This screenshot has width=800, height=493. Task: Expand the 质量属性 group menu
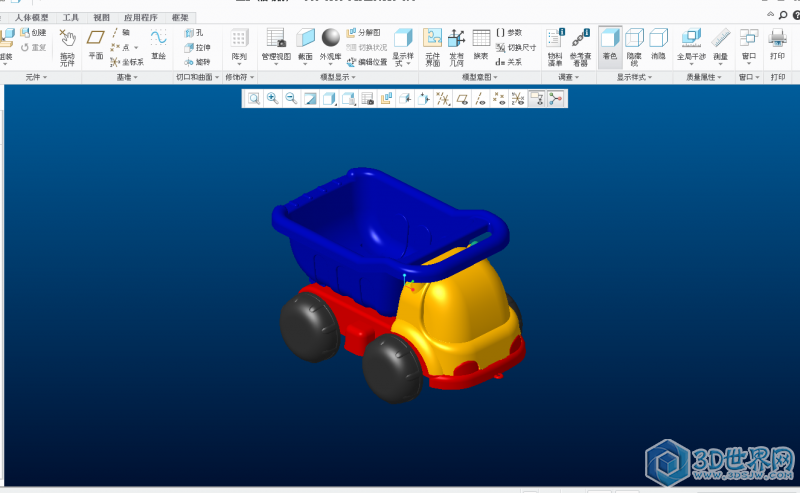(704, 77)
